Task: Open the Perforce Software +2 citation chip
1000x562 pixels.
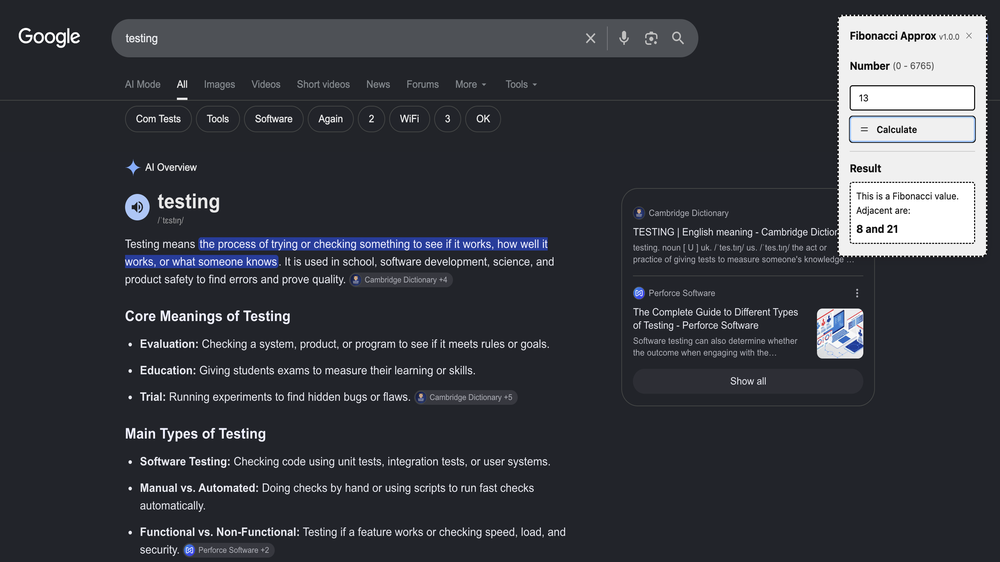Action: click(x=228, y=550)
